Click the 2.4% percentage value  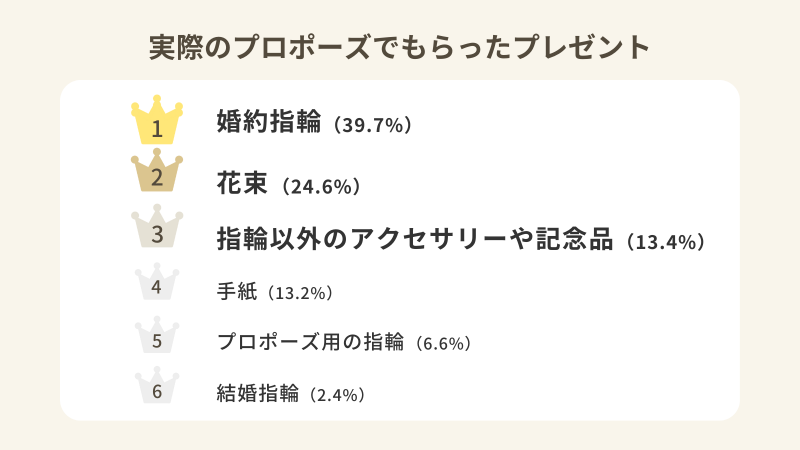pos(334,395)
